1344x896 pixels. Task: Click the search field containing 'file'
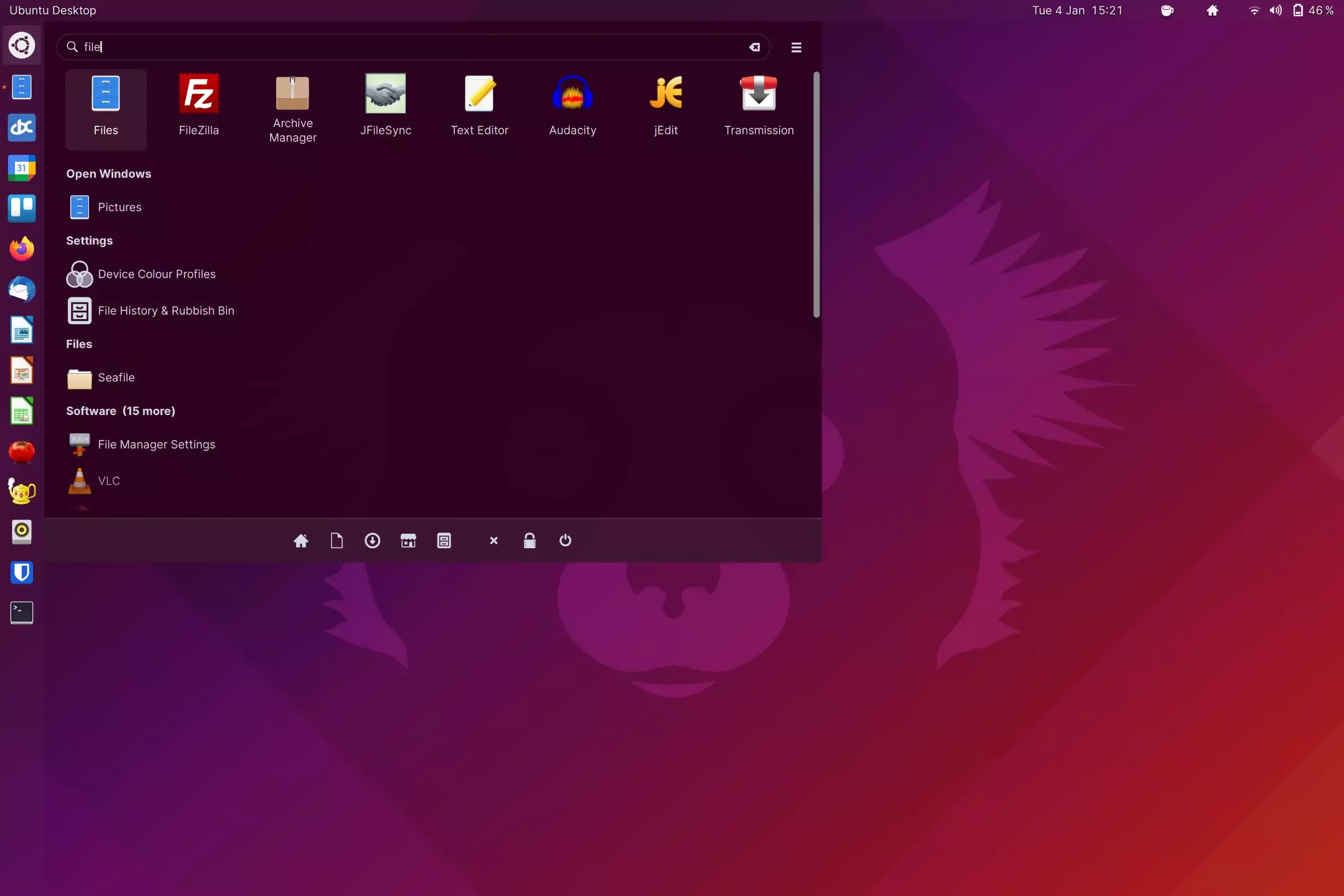coord(413,47)
